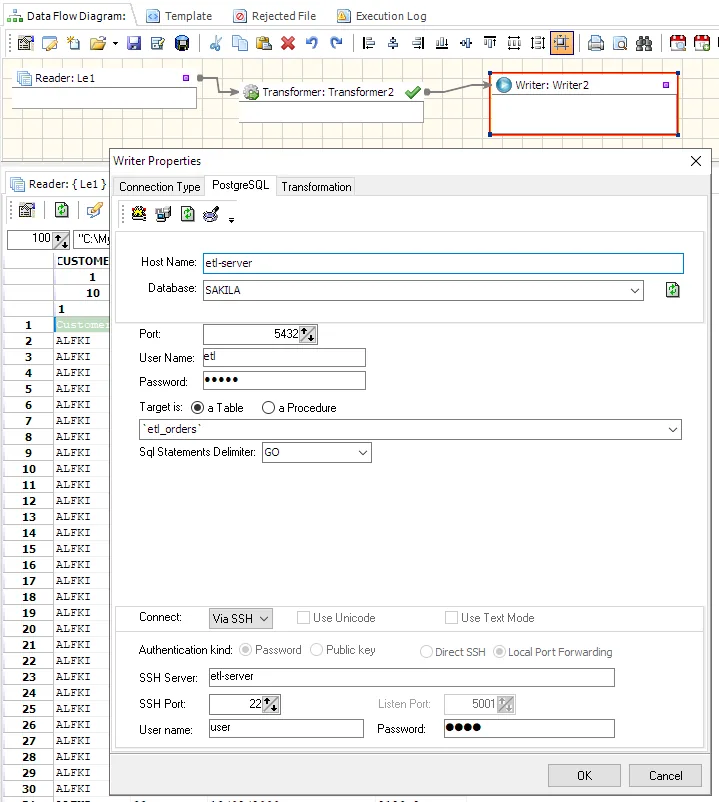Choose the Direct SSH option
Viewport: 719px width, 802px height.
pos(426,652)
